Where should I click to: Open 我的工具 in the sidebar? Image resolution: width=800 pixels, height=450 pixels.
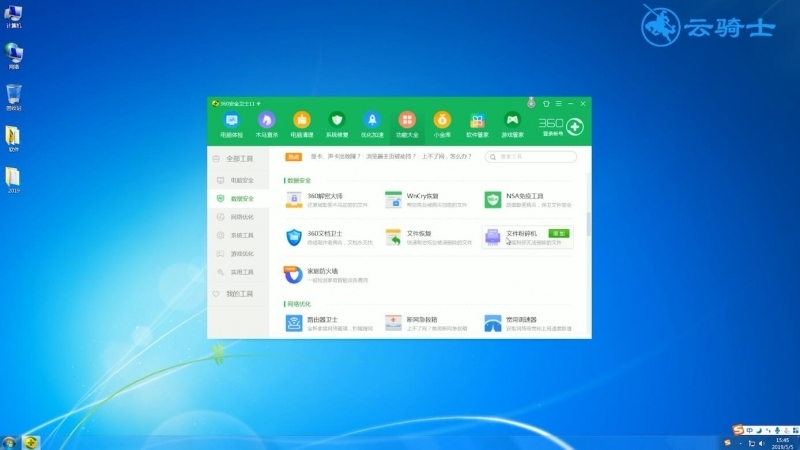238,294
